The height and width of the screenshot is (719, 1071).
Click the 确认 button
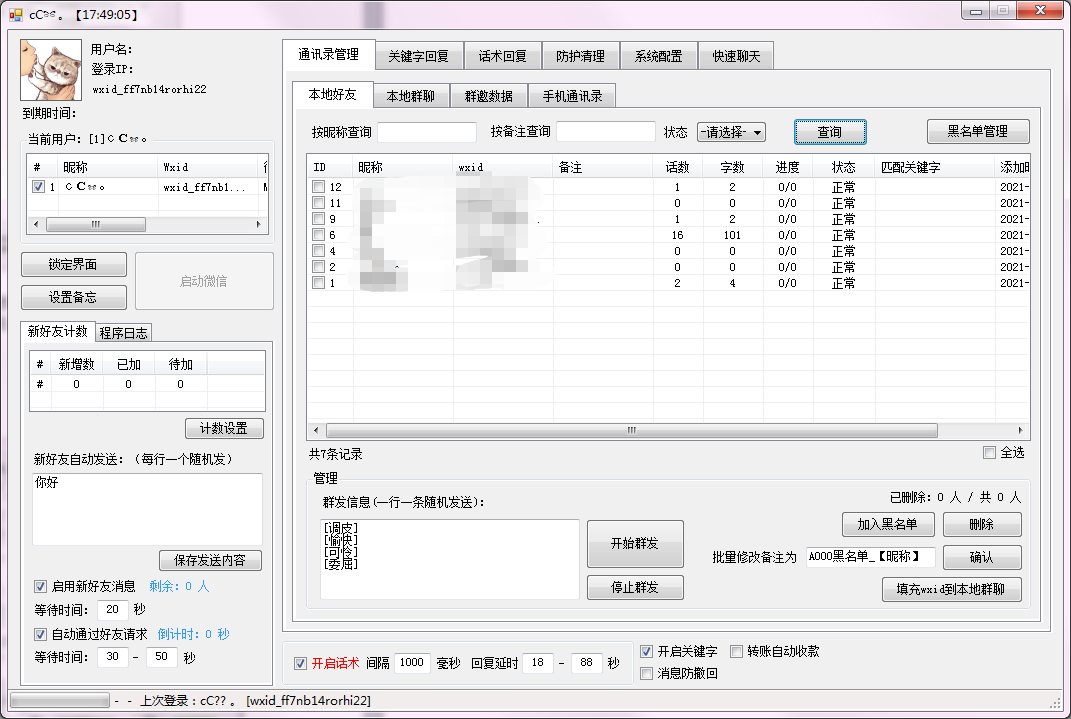coord(982,557)
